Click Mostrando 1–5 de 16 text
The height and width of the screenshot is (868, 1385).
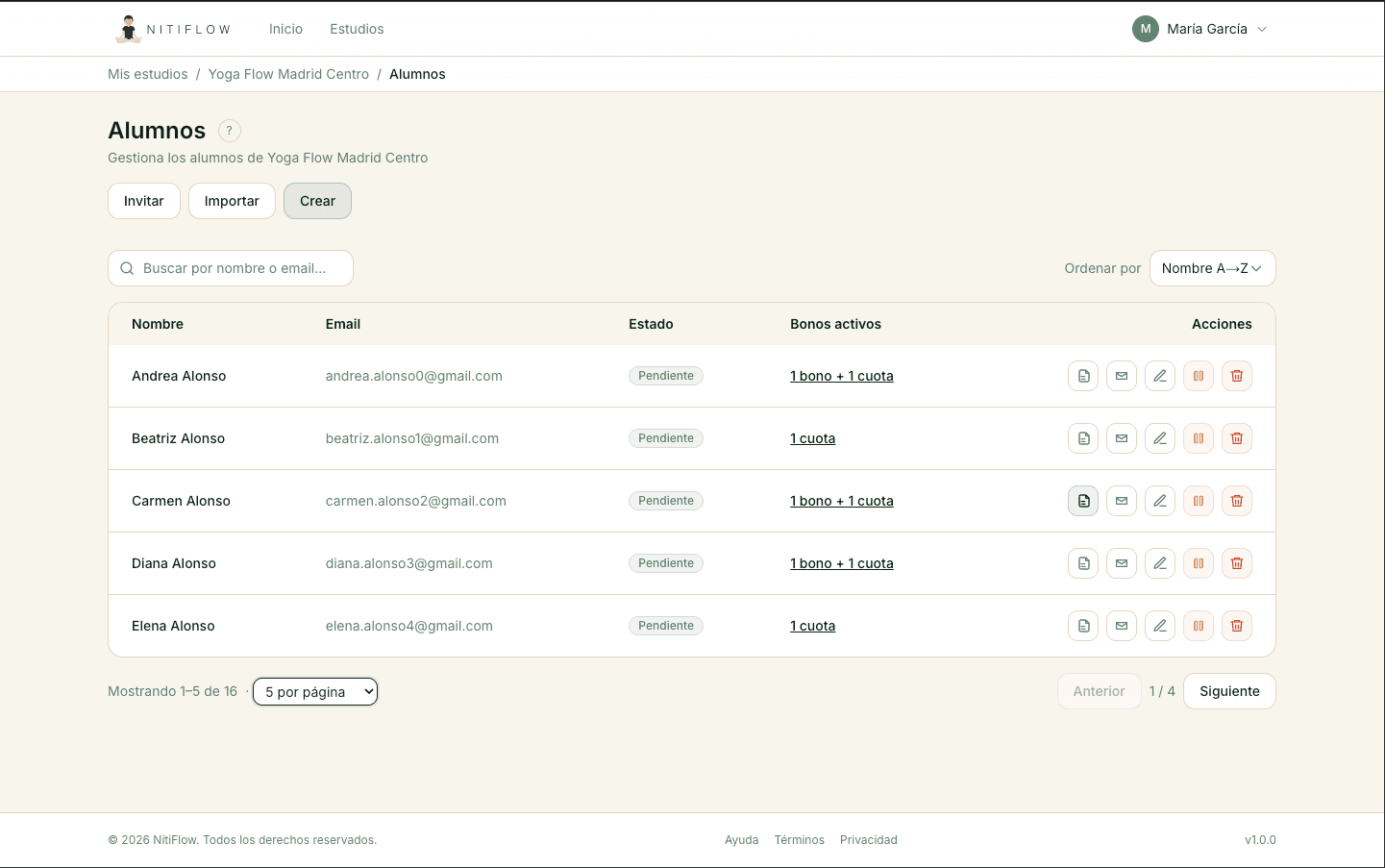pos(172,691)
